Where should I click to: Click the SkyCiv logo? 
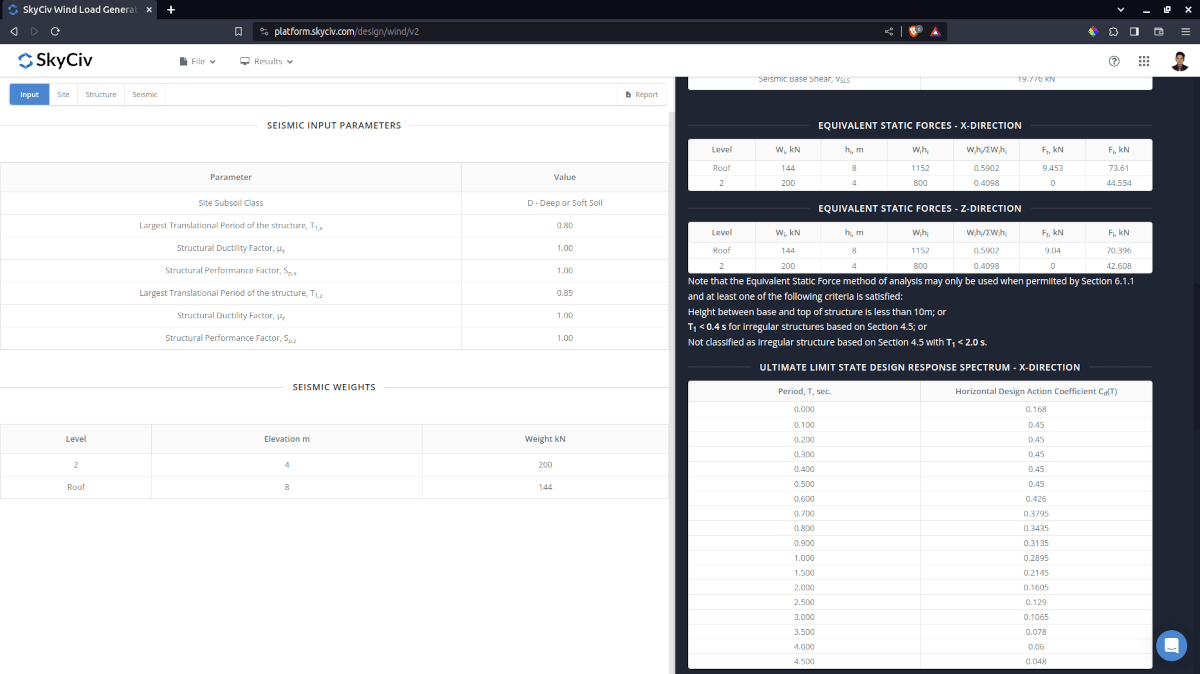(x=56, y=61)
